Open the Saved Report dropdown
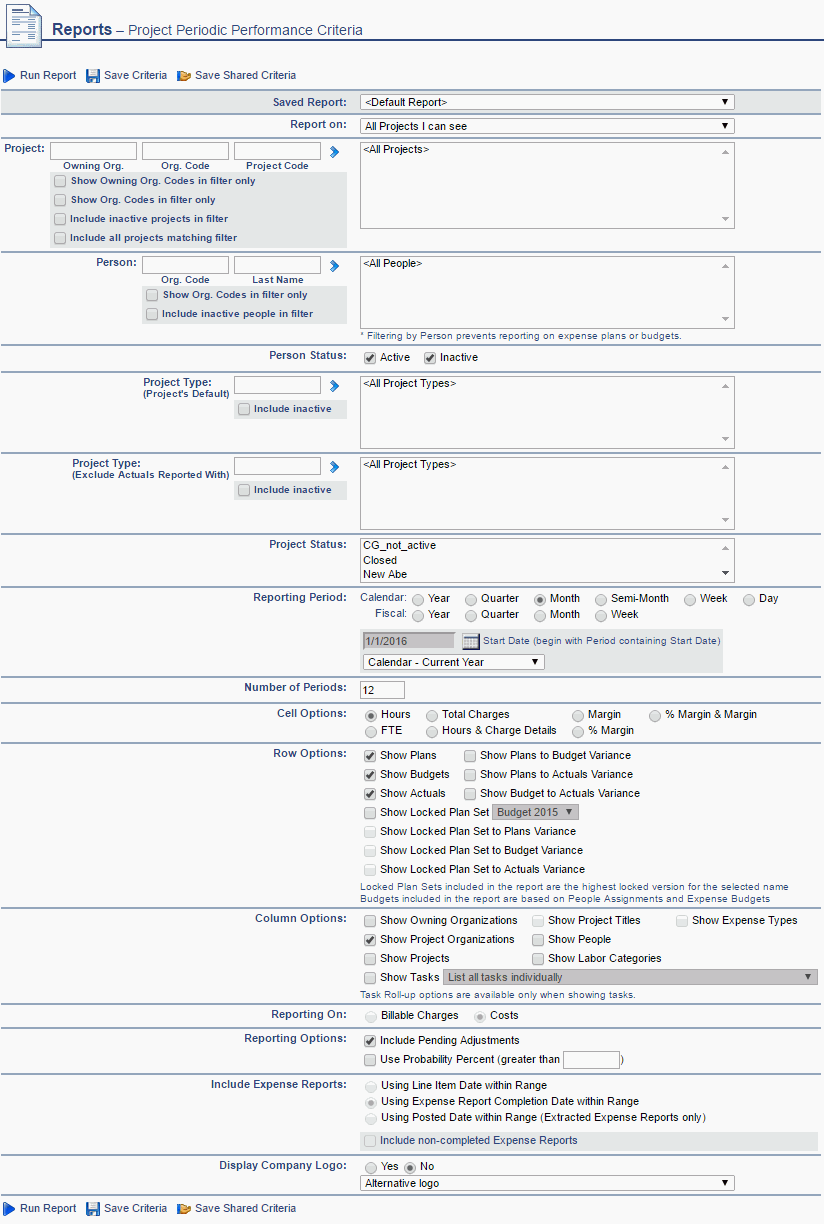 pos(547,102)
